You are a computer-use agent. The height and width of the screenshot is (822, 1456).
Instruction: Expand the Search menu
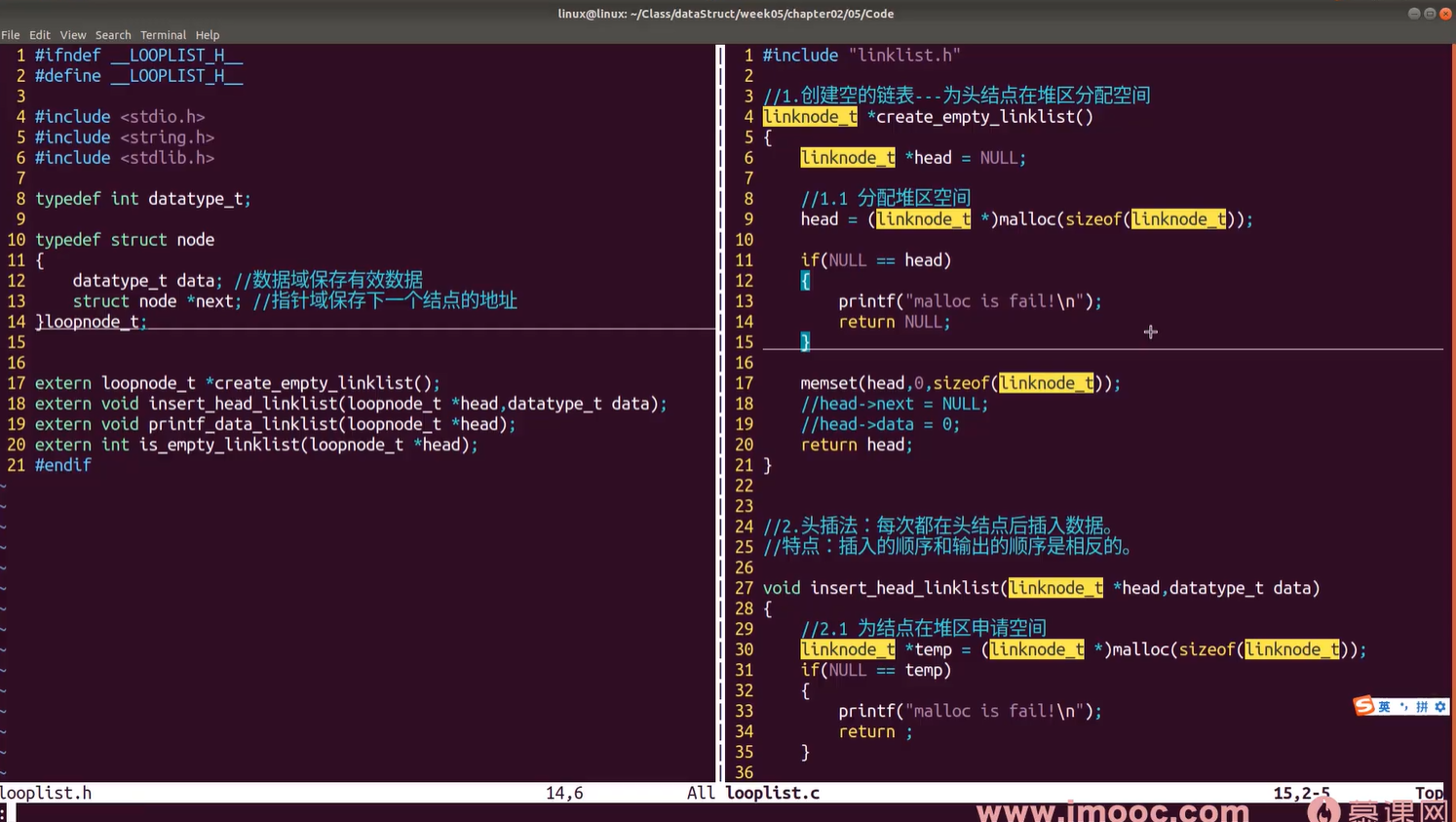[x=113, y=35]
